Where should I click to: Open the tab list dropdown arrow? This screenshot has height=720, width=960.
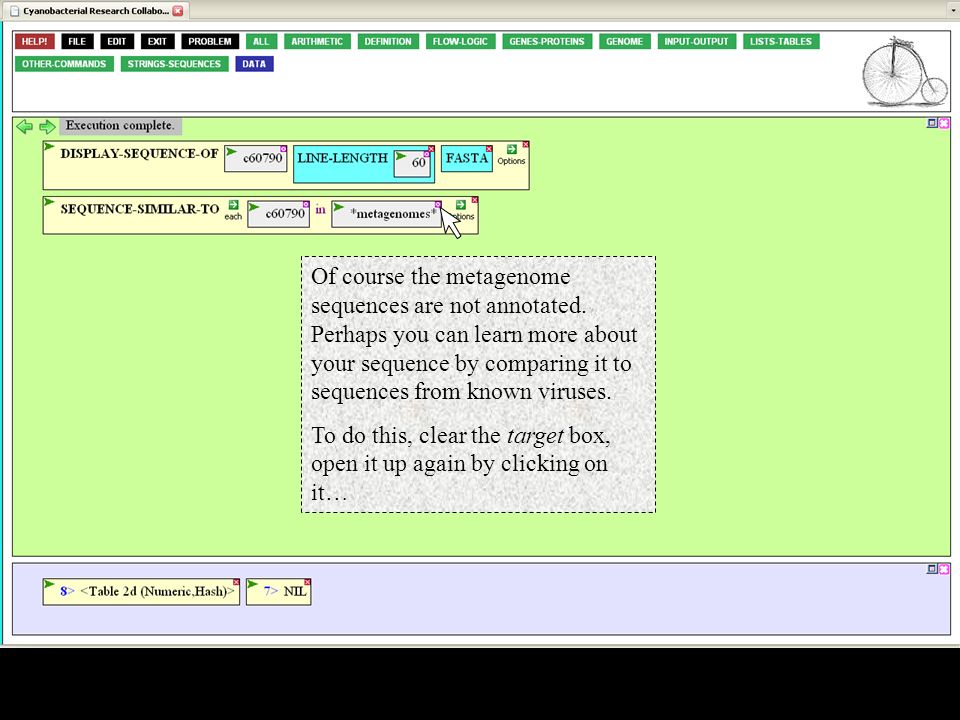click(x=953, y=10)
